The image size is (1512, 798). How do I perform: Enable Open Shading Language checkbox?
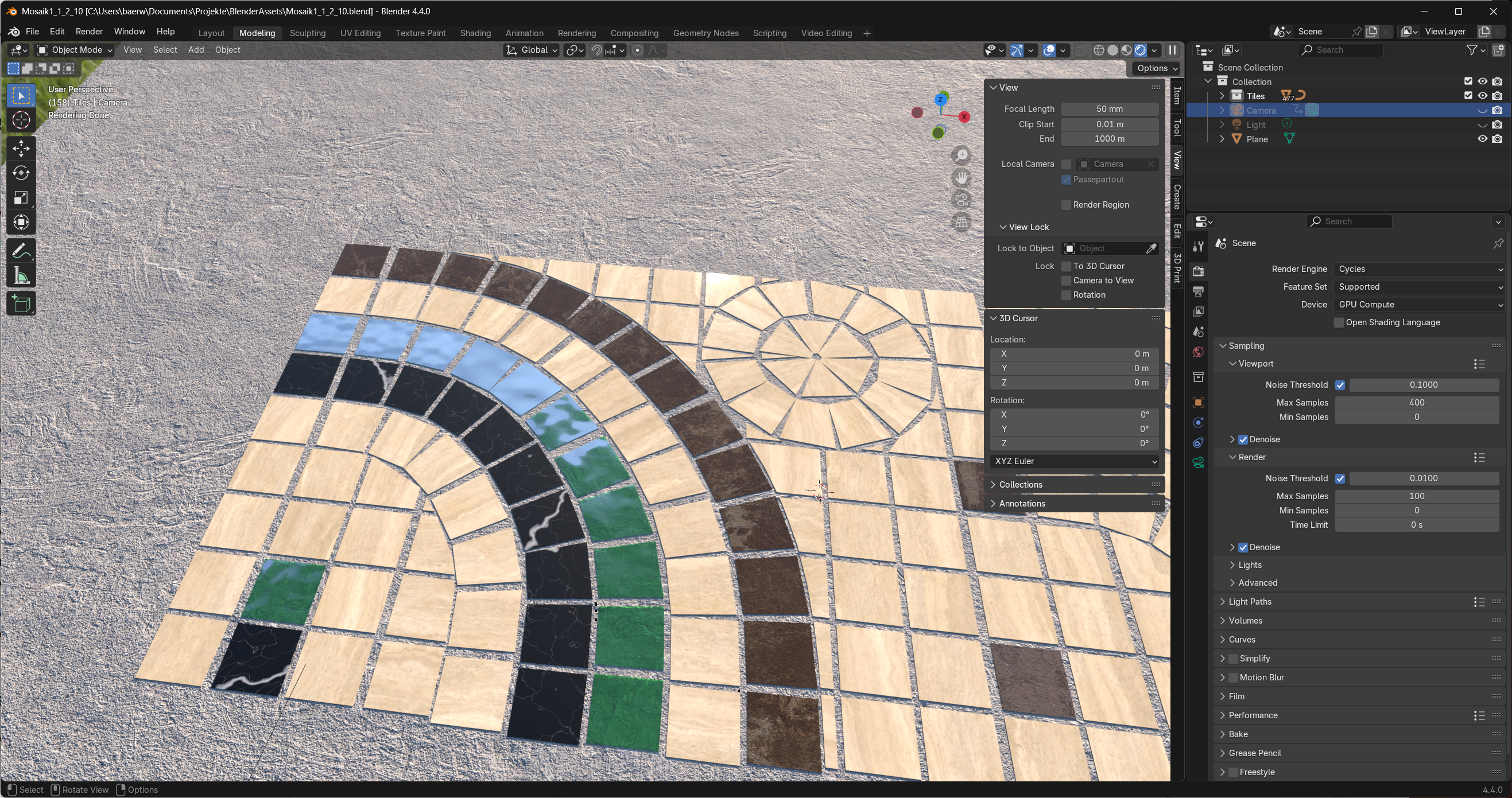coord(1339,323)
